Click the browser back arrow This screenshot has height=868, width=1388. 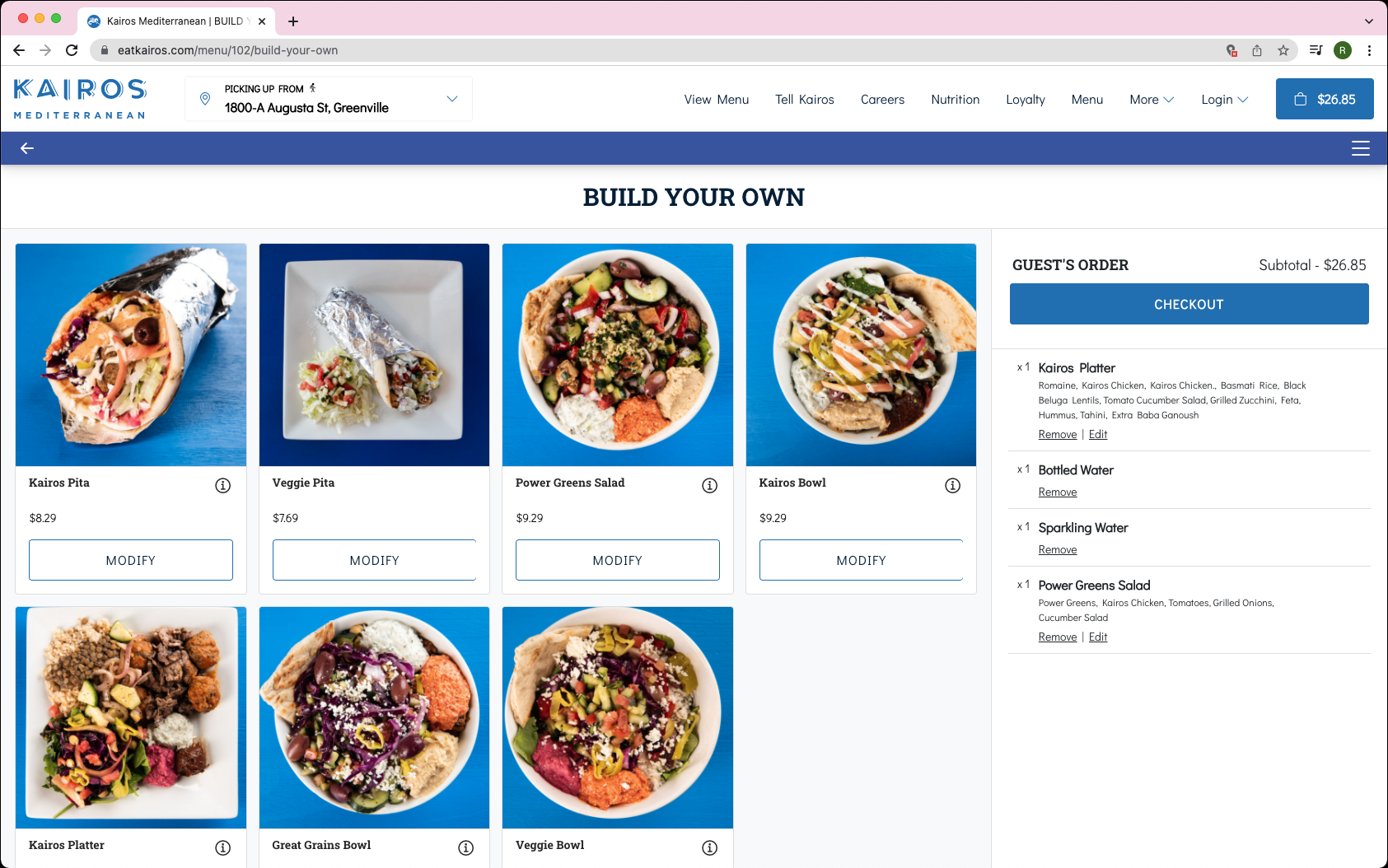19,50
